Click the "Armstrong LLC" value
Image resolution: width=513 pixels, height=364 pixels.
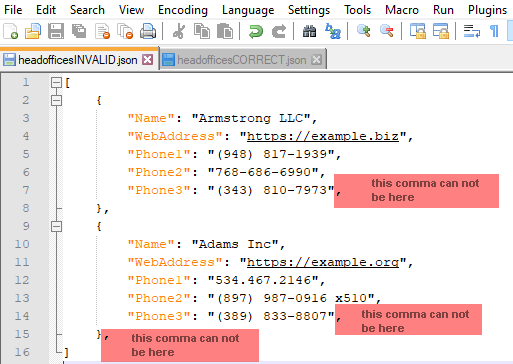[251, 118]
